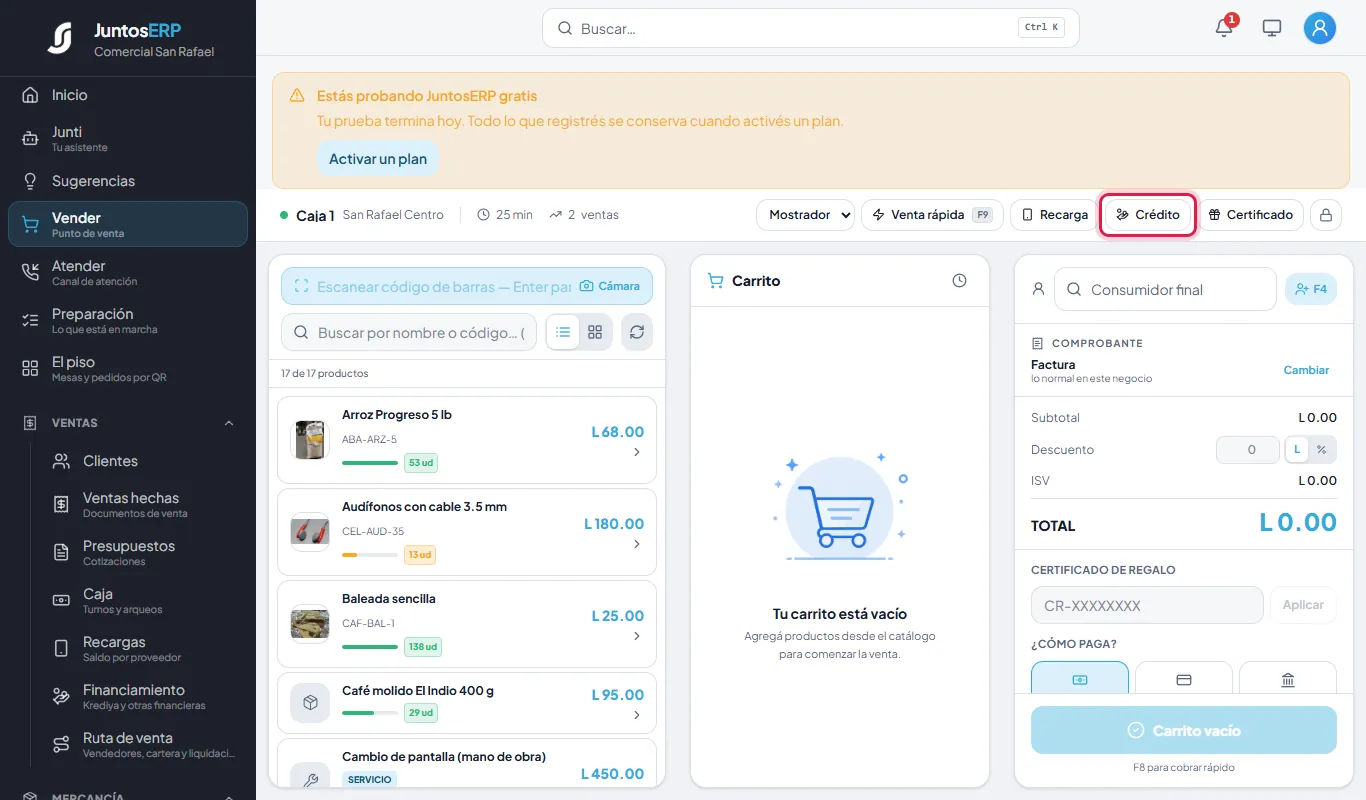This screenshot has width=1366, height=800.
Task: Go to Inicio in sidebar
Action: (x=128, y=95)
